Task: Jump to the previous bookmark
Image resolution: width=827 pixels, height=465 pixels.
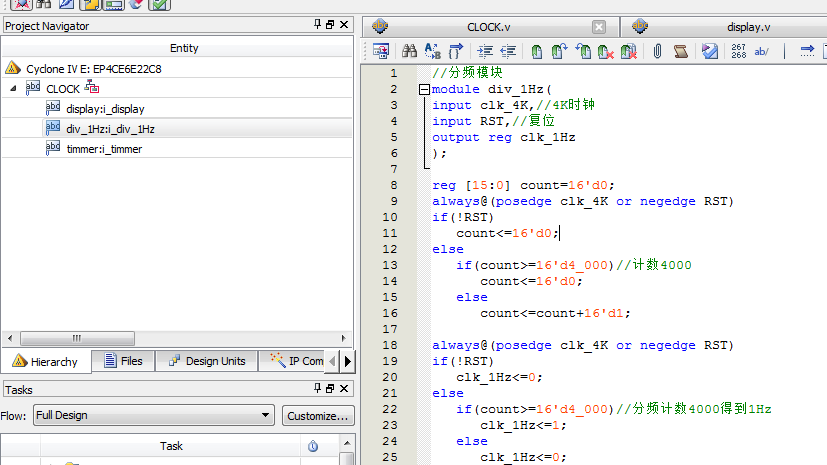Action: pos(583,51)
